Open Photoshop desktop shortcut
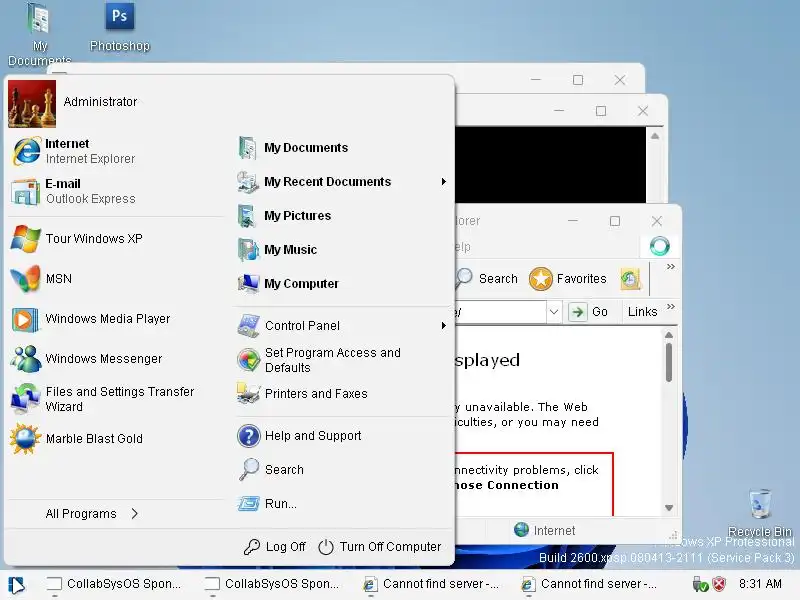The height and width of the screenshot is (600, 800). (x=120, y=27)
